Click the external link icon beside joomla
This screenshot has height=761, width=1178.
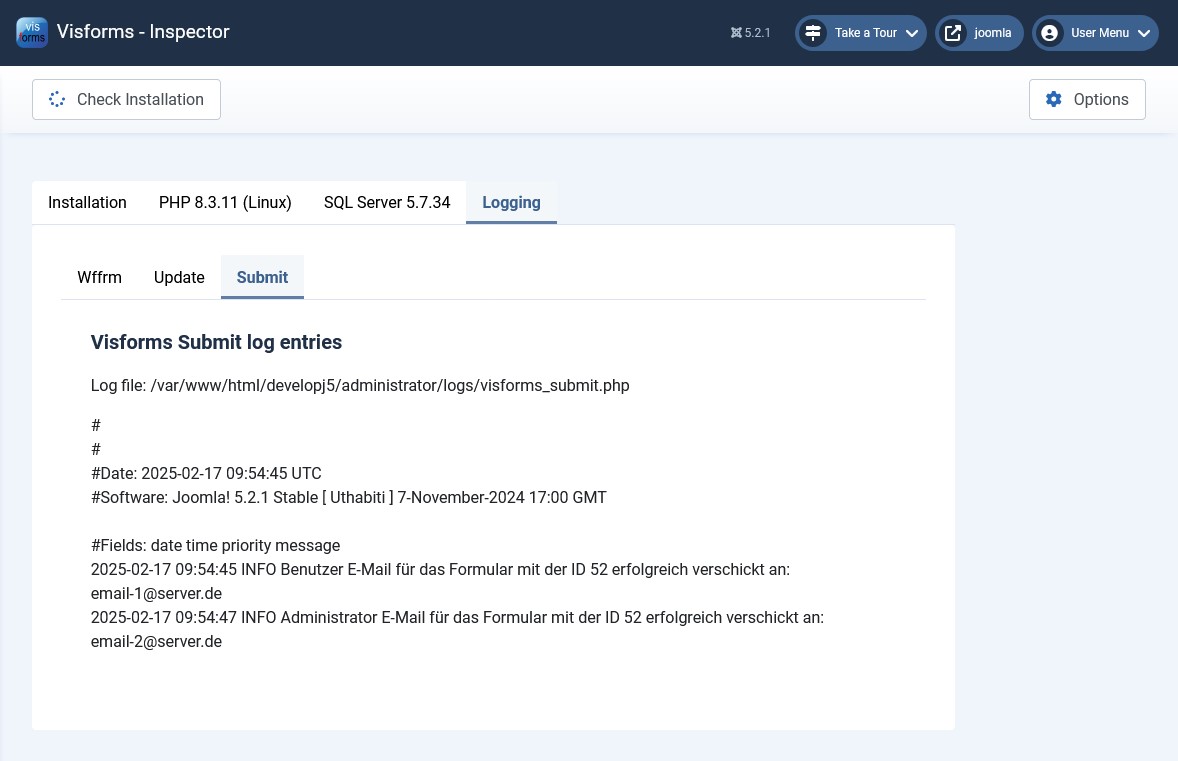tap(953, 33)
